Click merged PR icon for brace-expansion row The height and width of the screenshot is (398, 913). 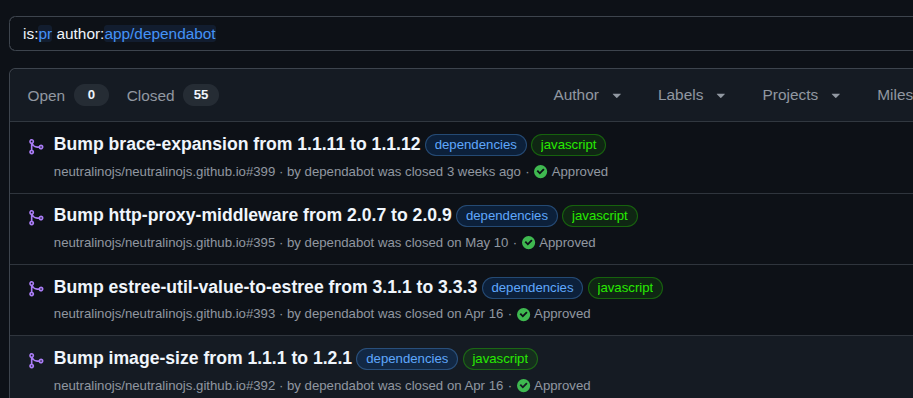36,147
